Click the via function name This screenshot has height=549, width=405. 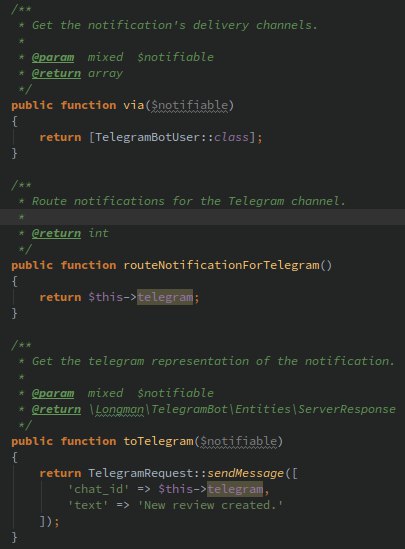coord(133,105)
